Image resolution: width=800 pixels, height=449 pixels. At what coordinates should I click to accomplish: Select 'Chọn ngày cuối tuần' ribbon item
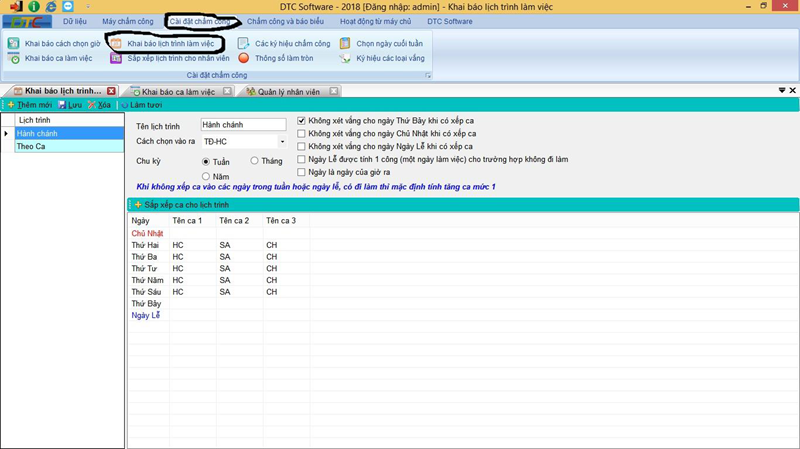345,44
